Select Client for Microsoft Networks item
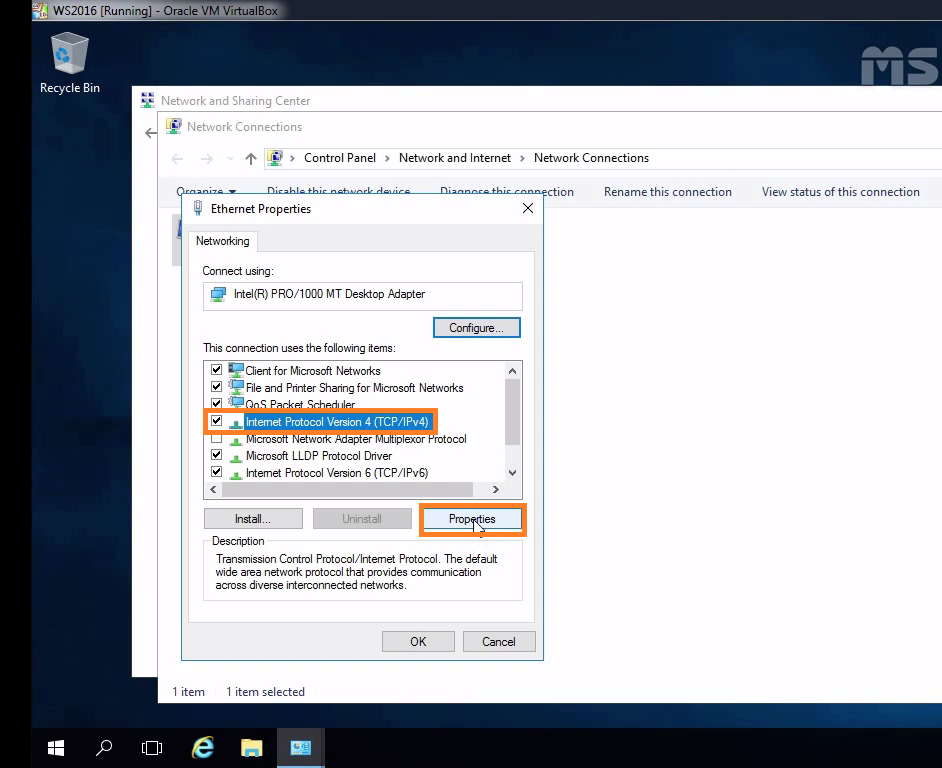This screenshot has width=942, height=768. coord(313,371)
